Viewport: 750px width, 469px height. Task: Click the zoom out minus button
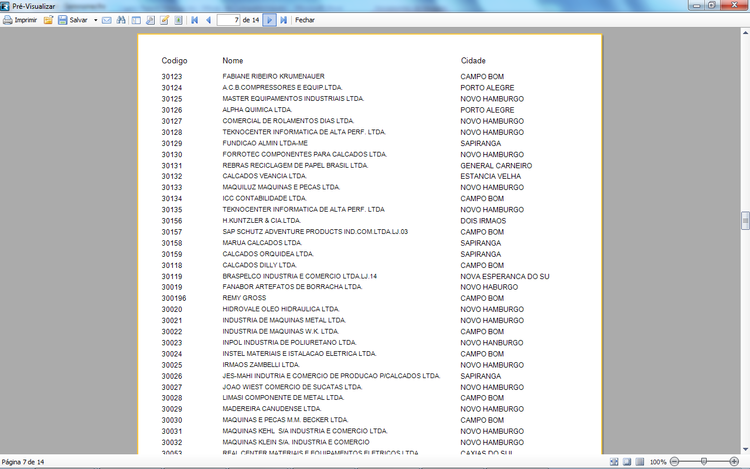coord(674,462)
